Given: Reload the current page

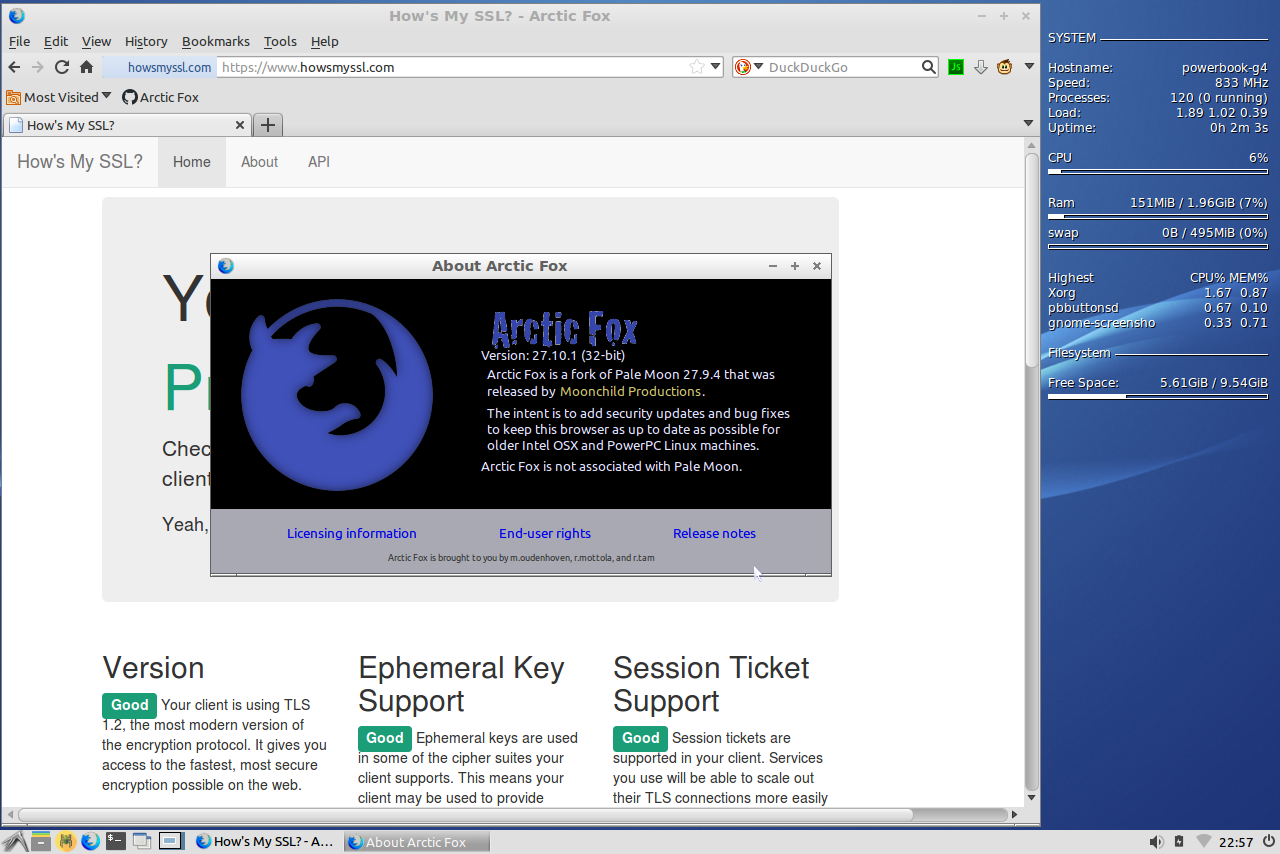Looking at the screenshot, I should 62,67.
